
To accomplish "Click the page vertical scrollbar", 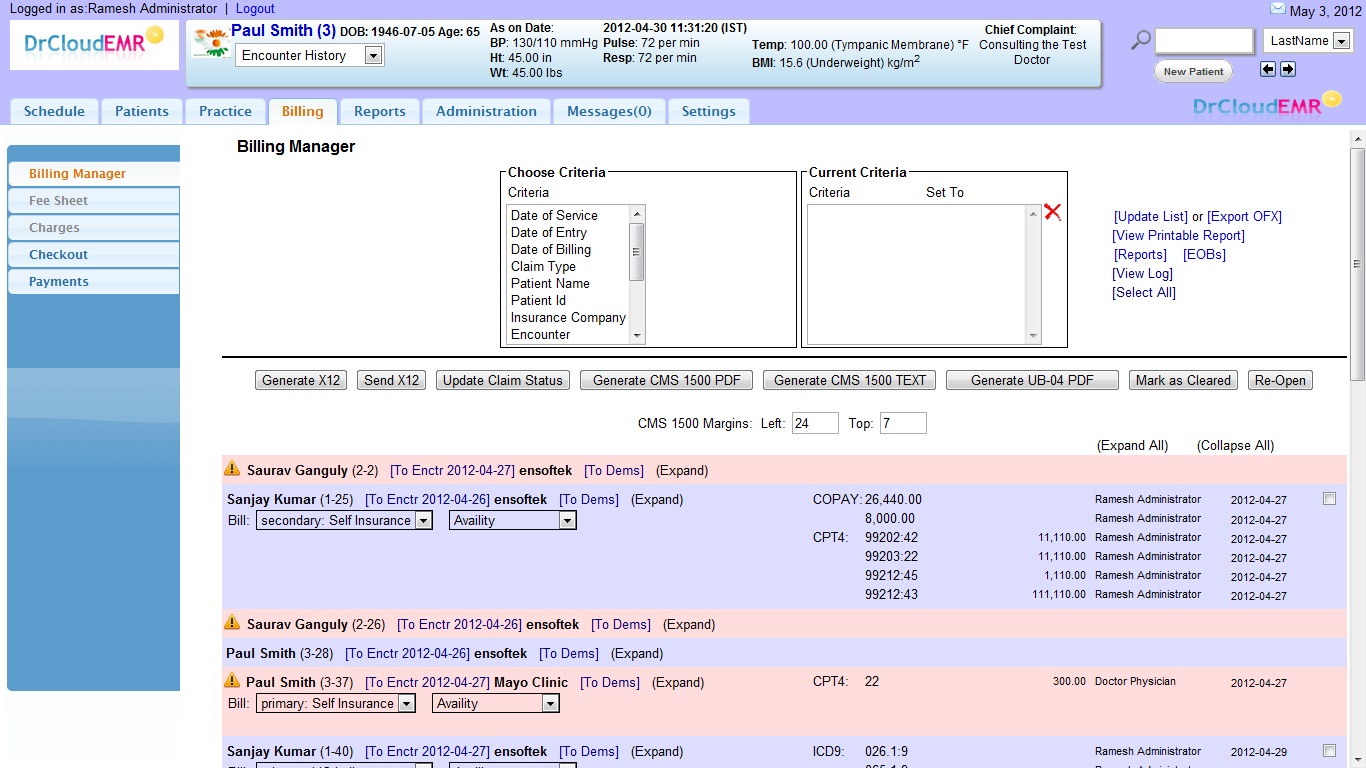I will [1357, 263].
